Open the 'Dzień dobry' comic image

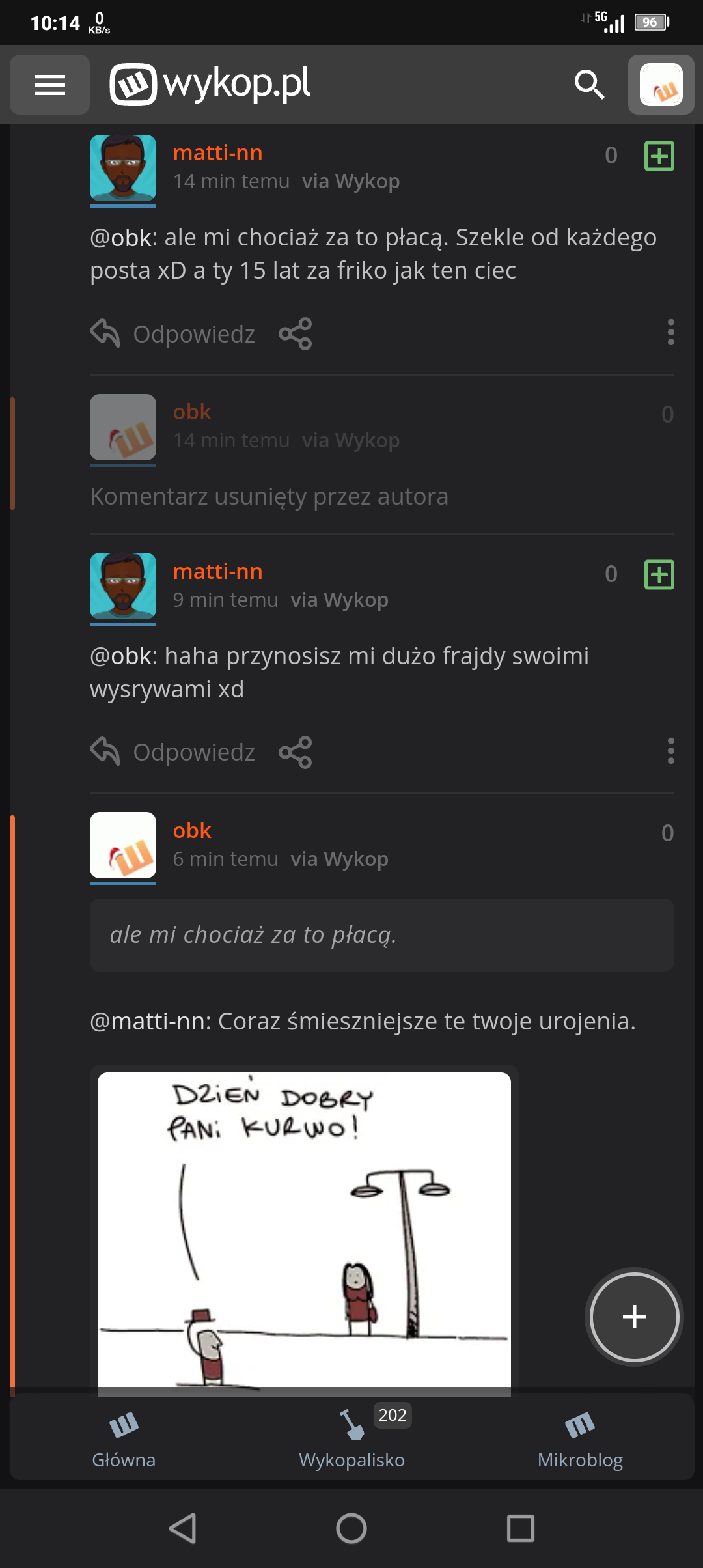(x=304, y=1233)
